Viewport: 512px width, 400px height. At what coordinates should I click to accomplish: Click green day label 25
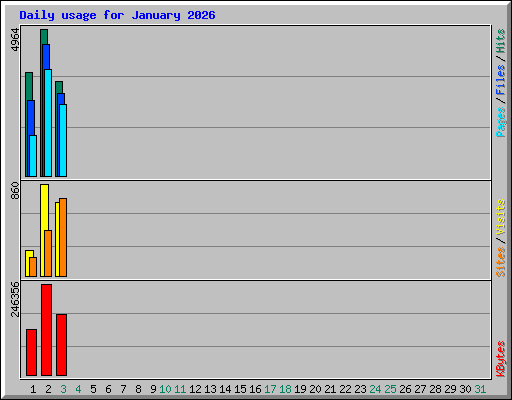coord(390,389)
